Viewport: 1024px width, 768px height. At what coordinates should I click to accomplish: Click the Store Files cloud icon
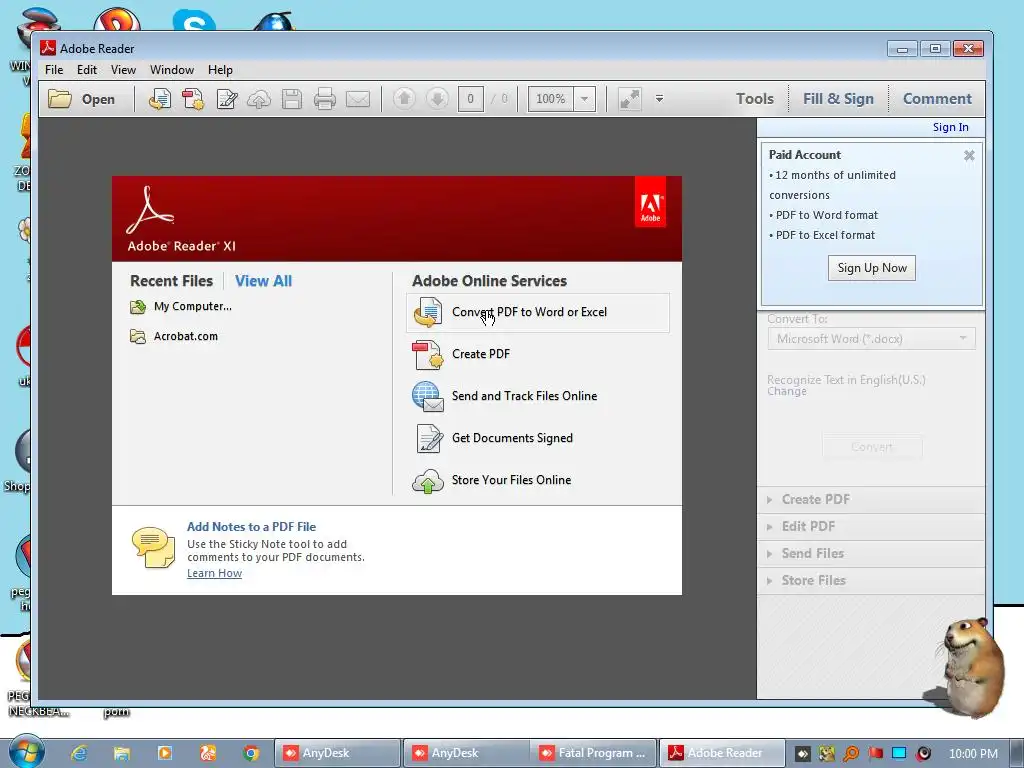tap(428, 481)
